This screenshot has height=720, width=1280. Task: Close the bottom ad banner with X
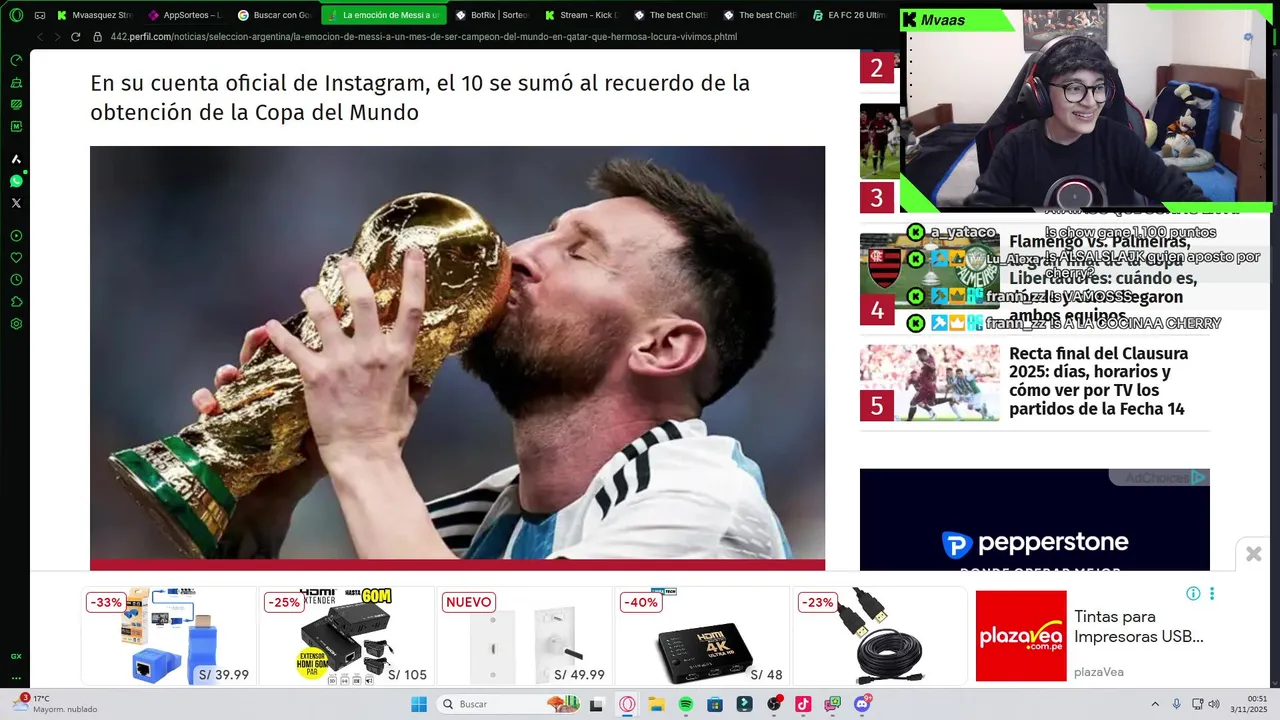click(x=1254, y=554)
